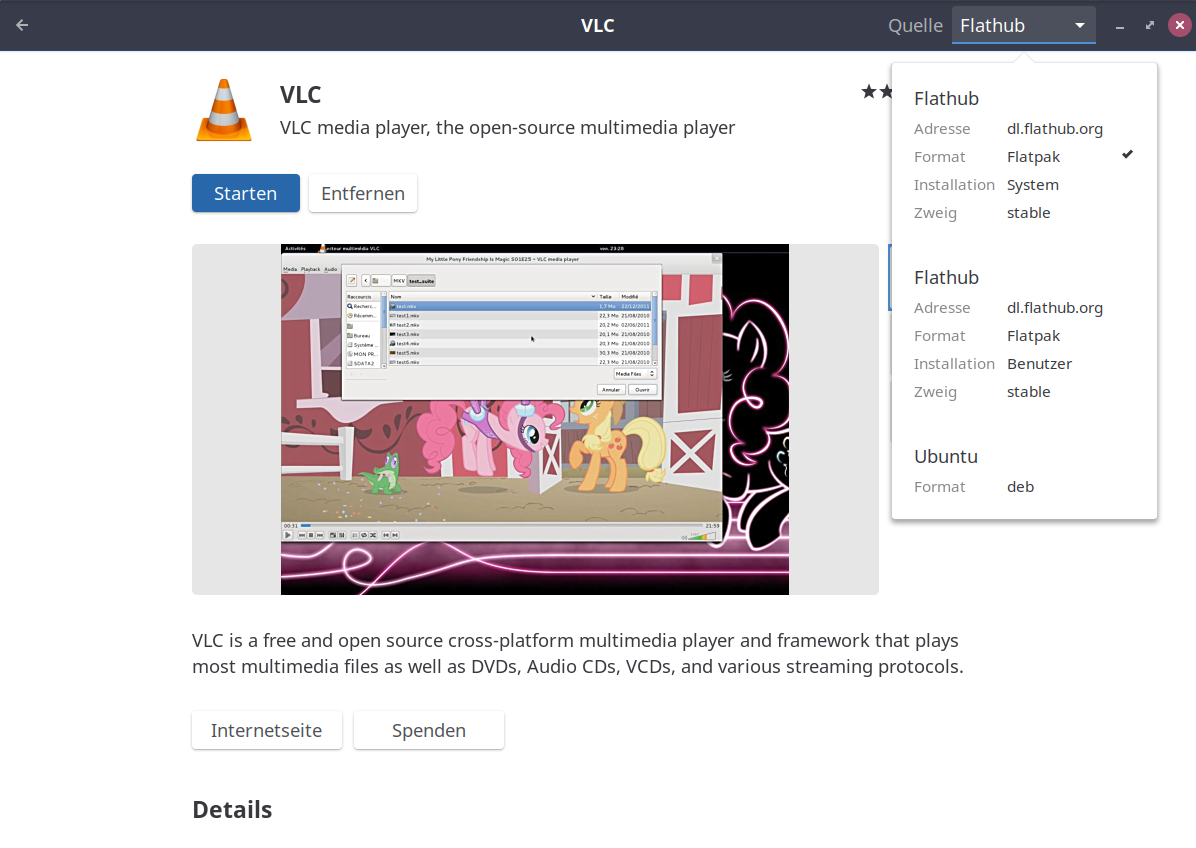Open the VLC screenshot thumbnail
Viewport: 1196px width, 848px height.
click(535, 419)
